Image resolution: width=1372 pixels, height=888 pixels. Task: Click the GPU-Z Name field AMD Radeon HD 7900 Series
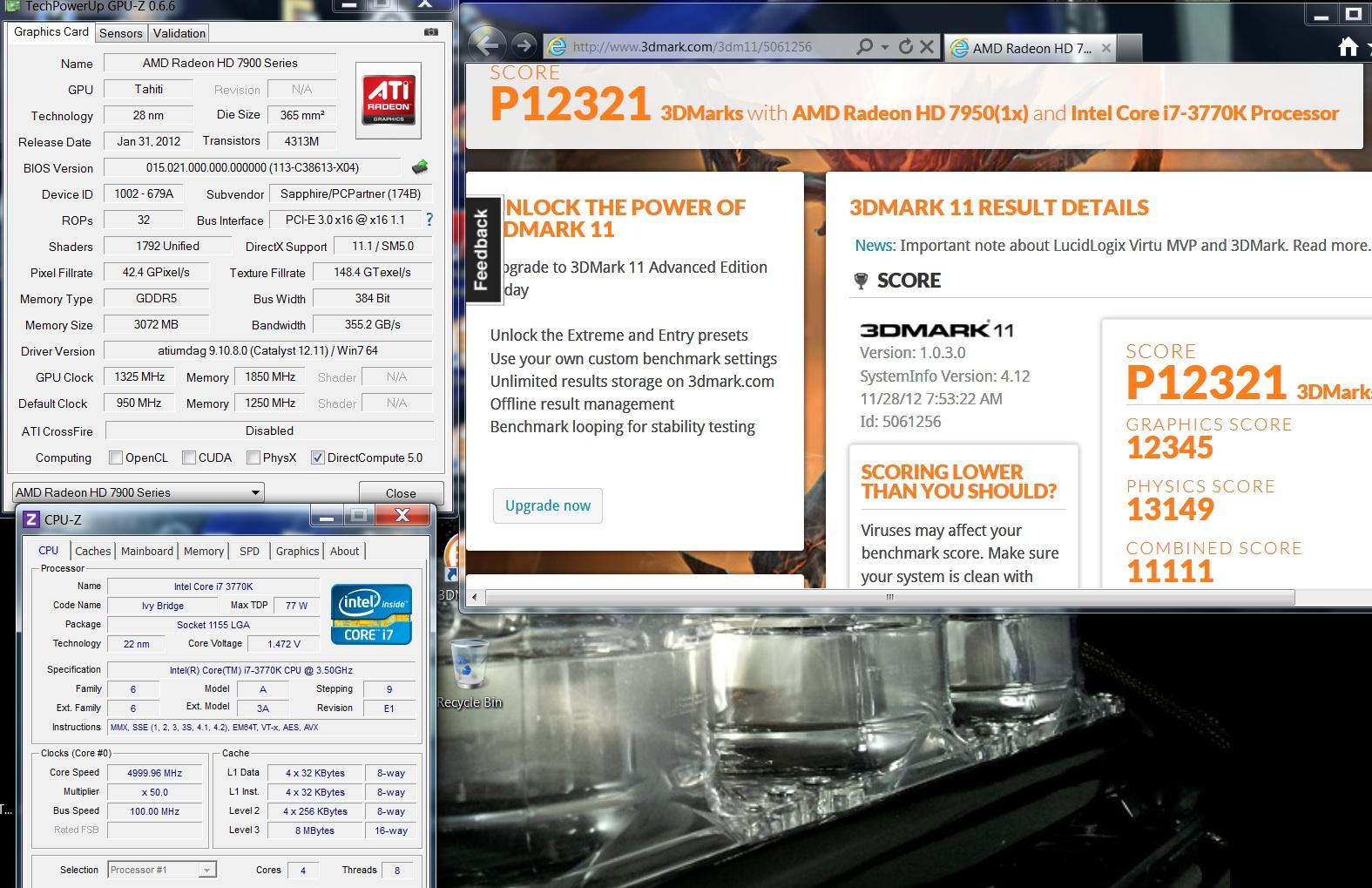click(x=220, y=63)
